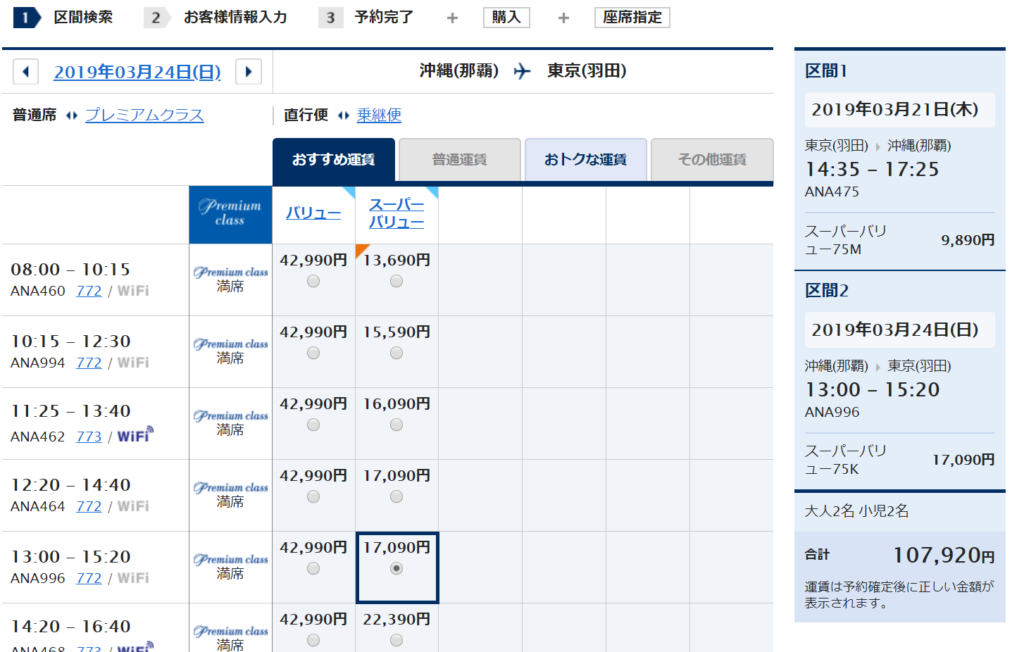Click Premium class logo for ANA460 row

point(231,271)
